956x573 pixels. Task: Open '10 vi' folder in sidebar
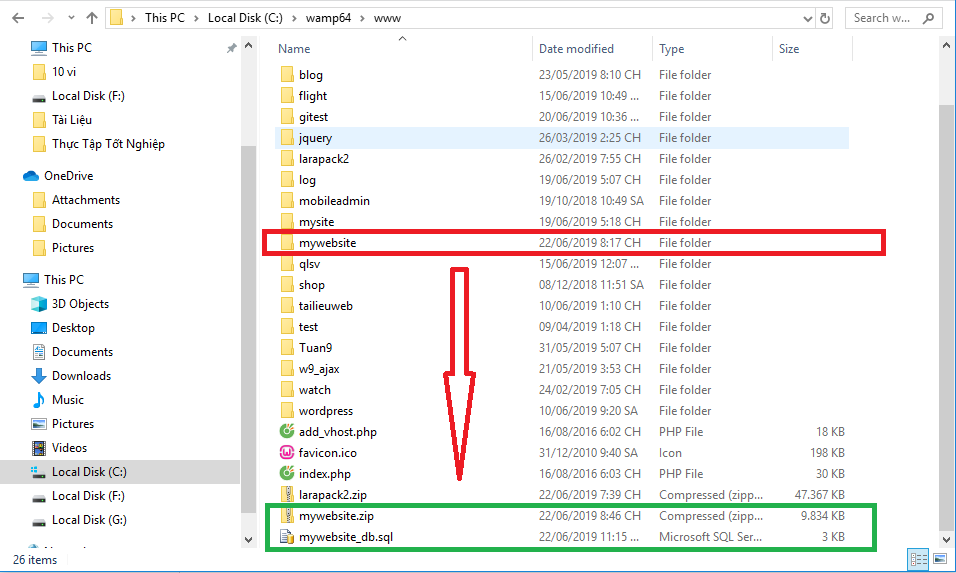coord(63,72)
